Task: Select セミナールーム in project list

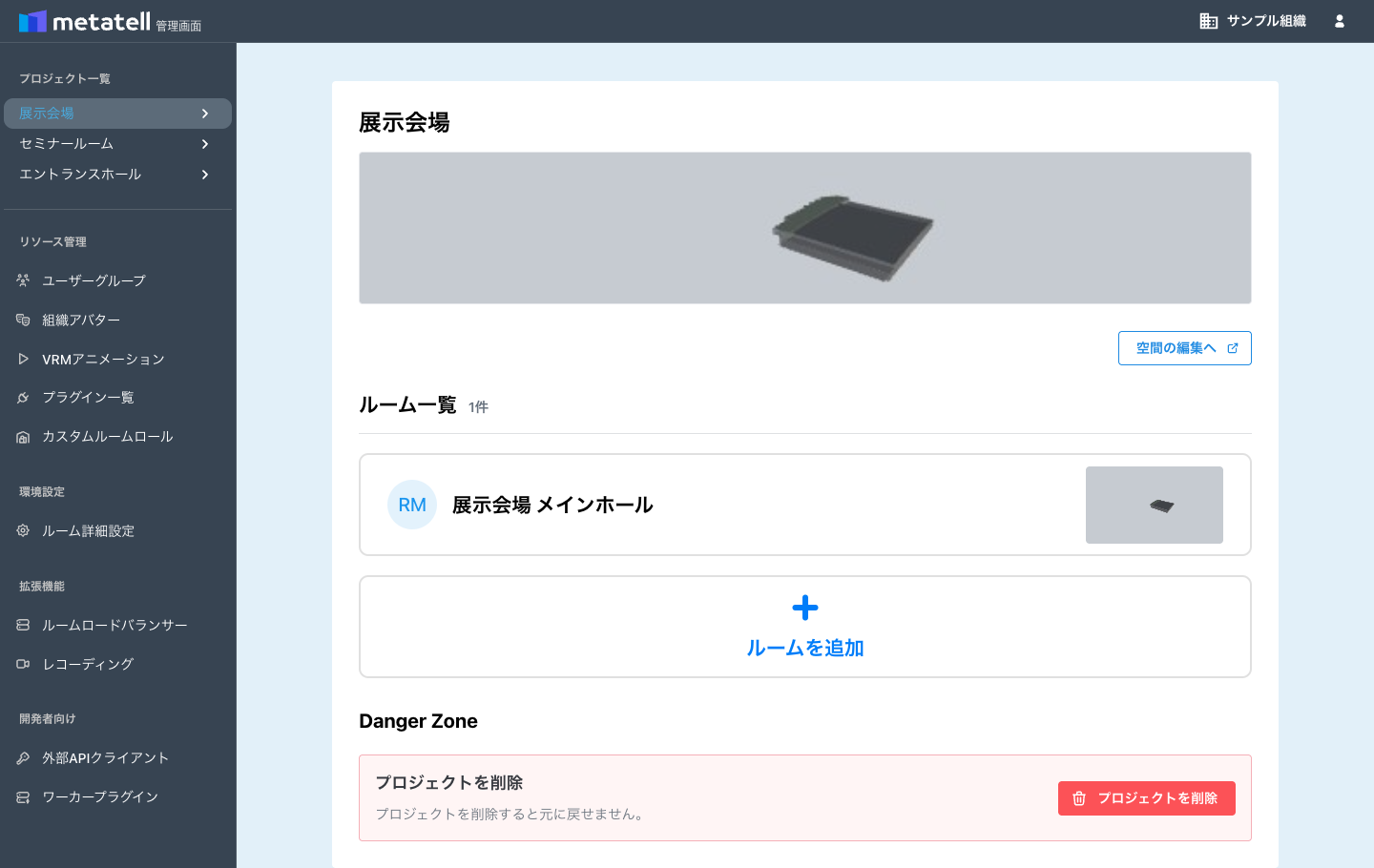Action: tap(118, 144)
